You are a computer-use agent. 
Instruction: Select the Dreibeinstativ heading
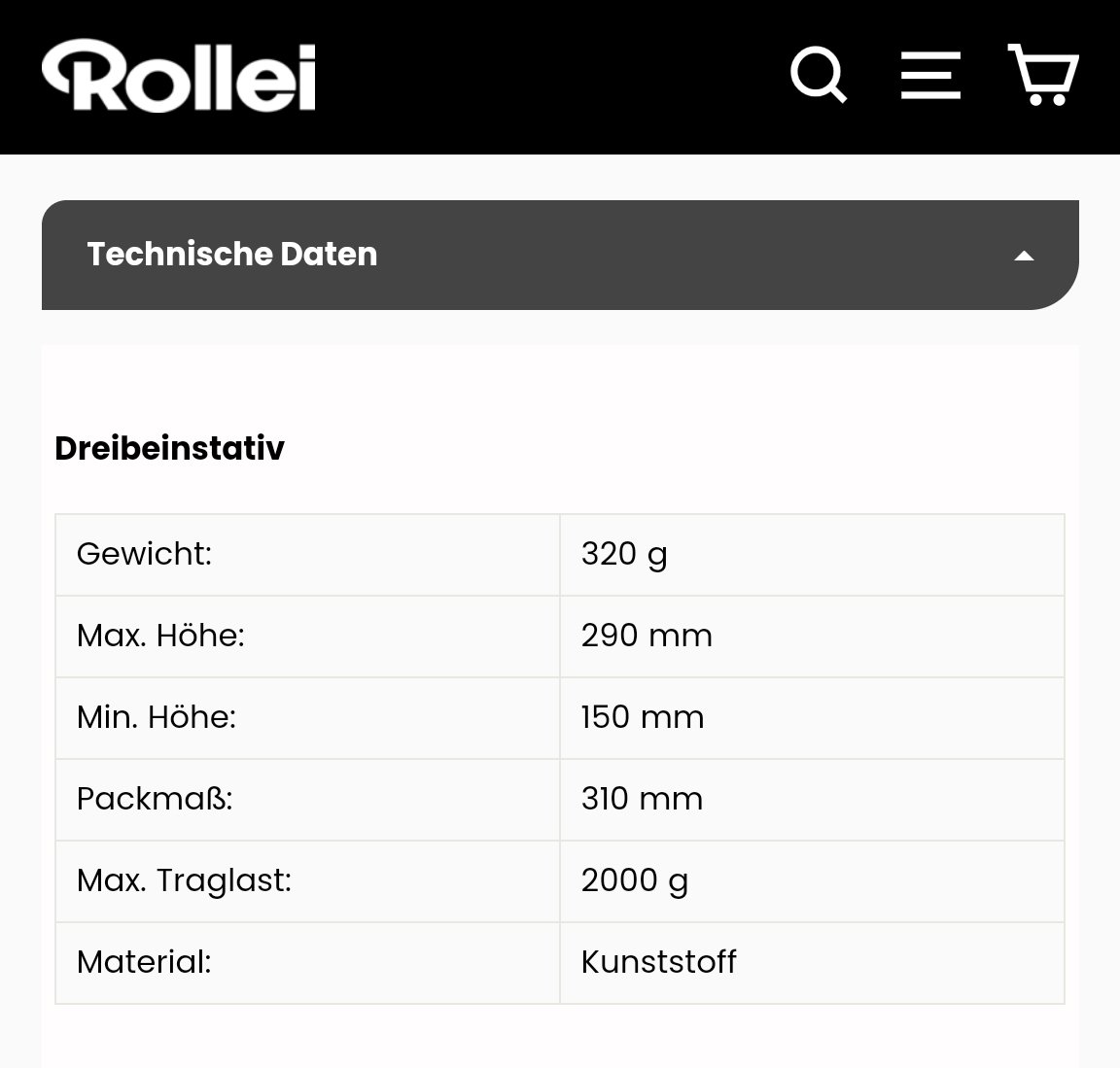click(x=169, y=448)
